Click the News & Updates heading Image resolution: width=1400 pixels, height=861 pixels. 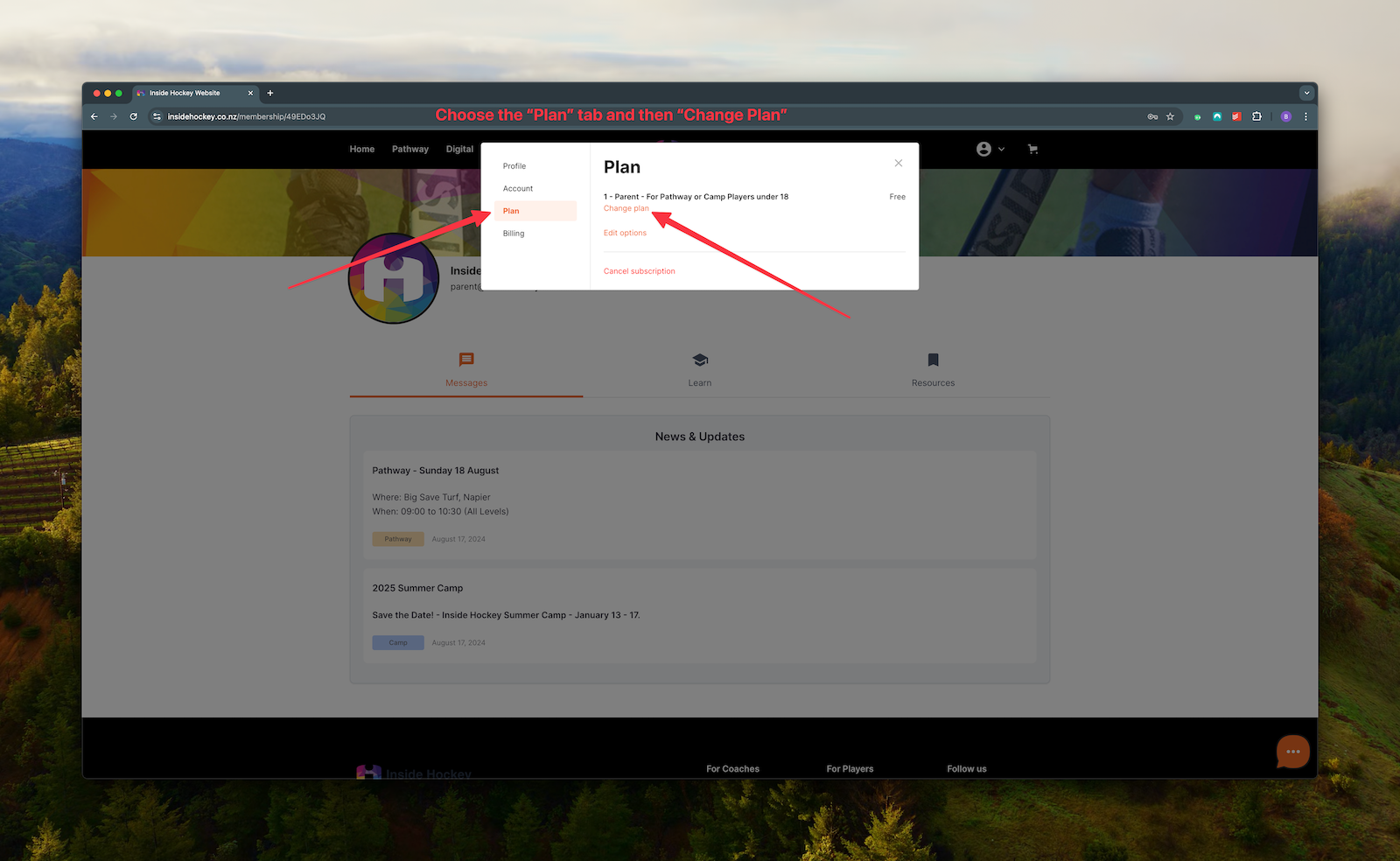(x=700, y=437)
